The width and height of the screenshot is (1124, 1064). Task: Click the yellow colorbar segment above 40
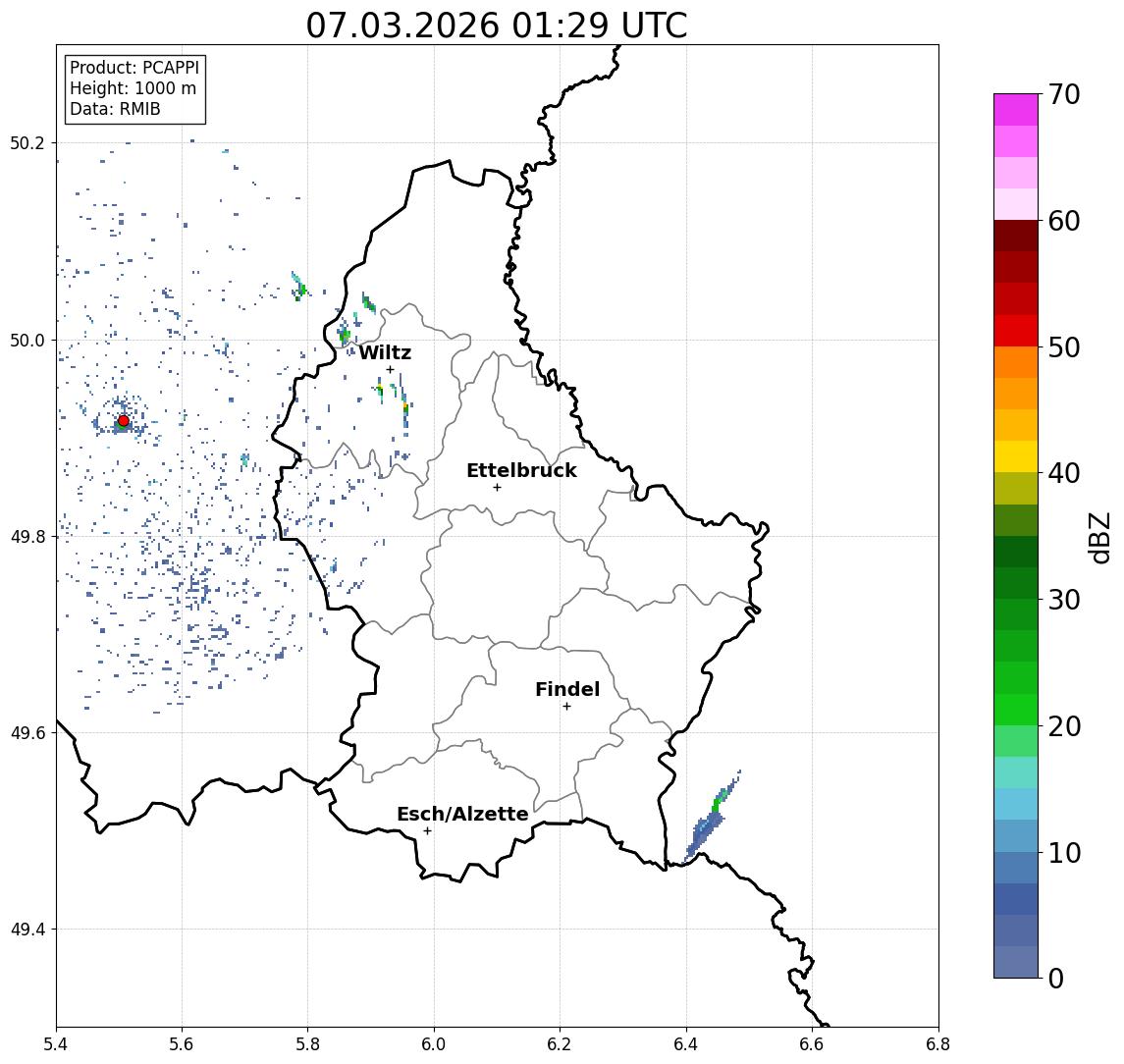point(1016,456)
